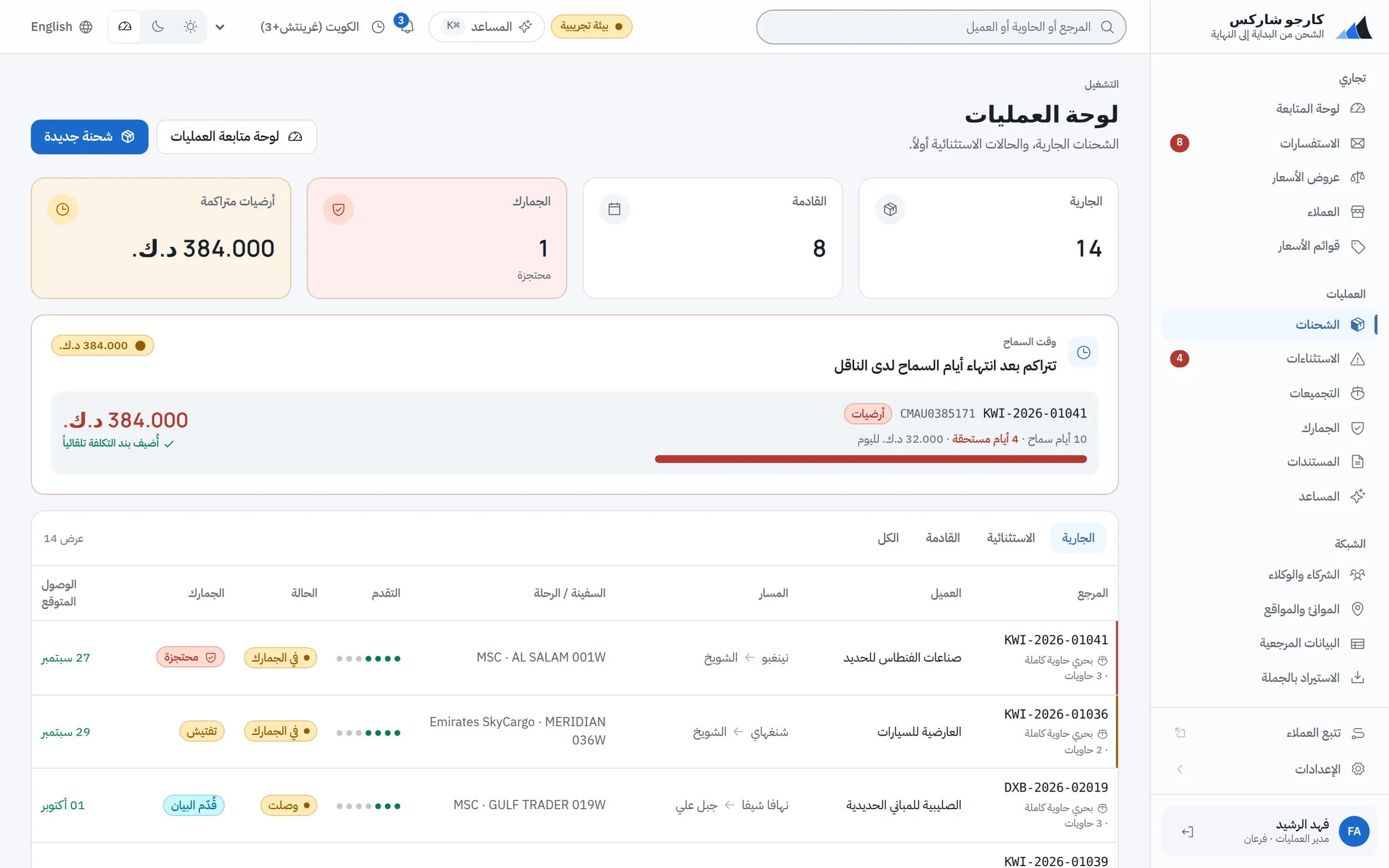1389x868 pixels.
Task: Open العملاء customers in sidebar
Action: (x=1269, y=212)
